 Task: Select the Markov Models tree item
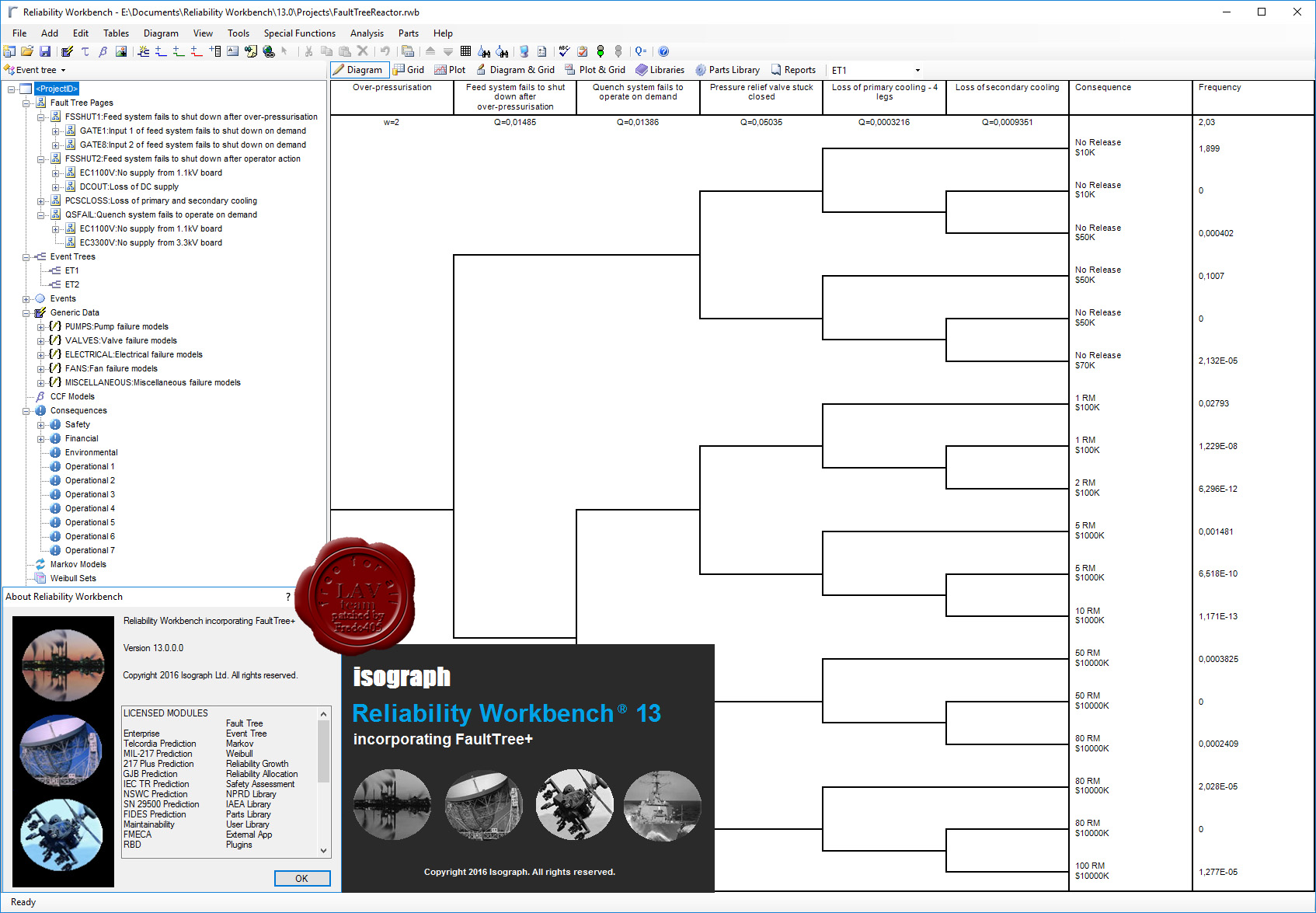78,564
